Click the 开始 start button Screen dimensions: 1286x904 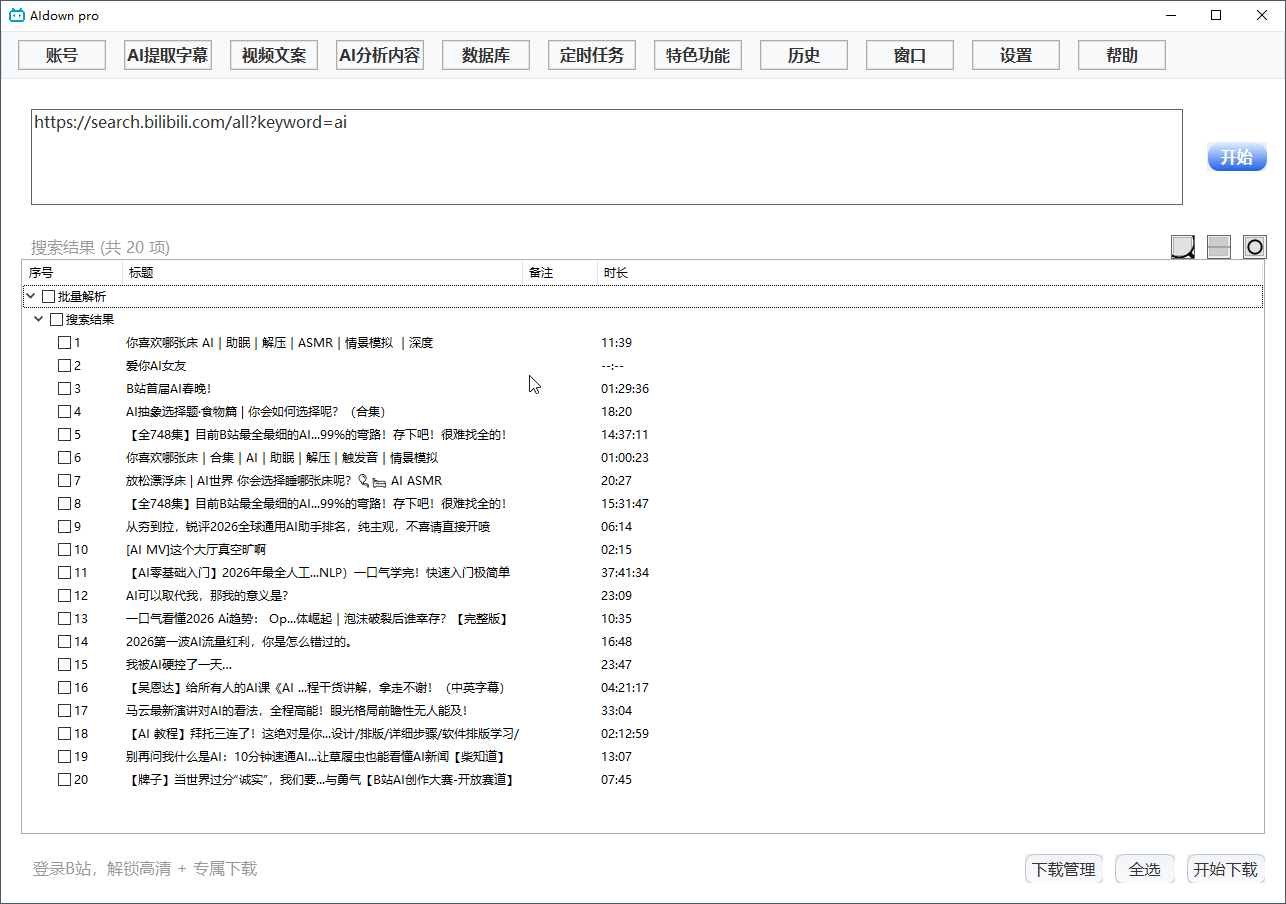pyautogui.click(x=1237, y=157)
